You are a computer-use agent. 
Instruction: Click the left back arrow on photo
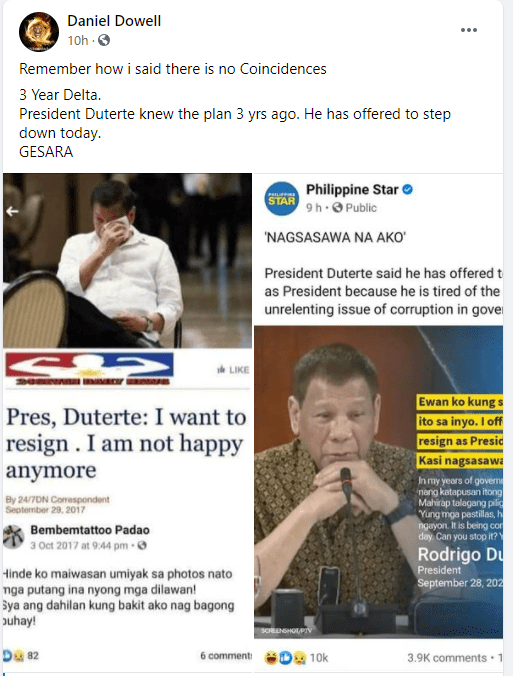[x=12, y=211]
